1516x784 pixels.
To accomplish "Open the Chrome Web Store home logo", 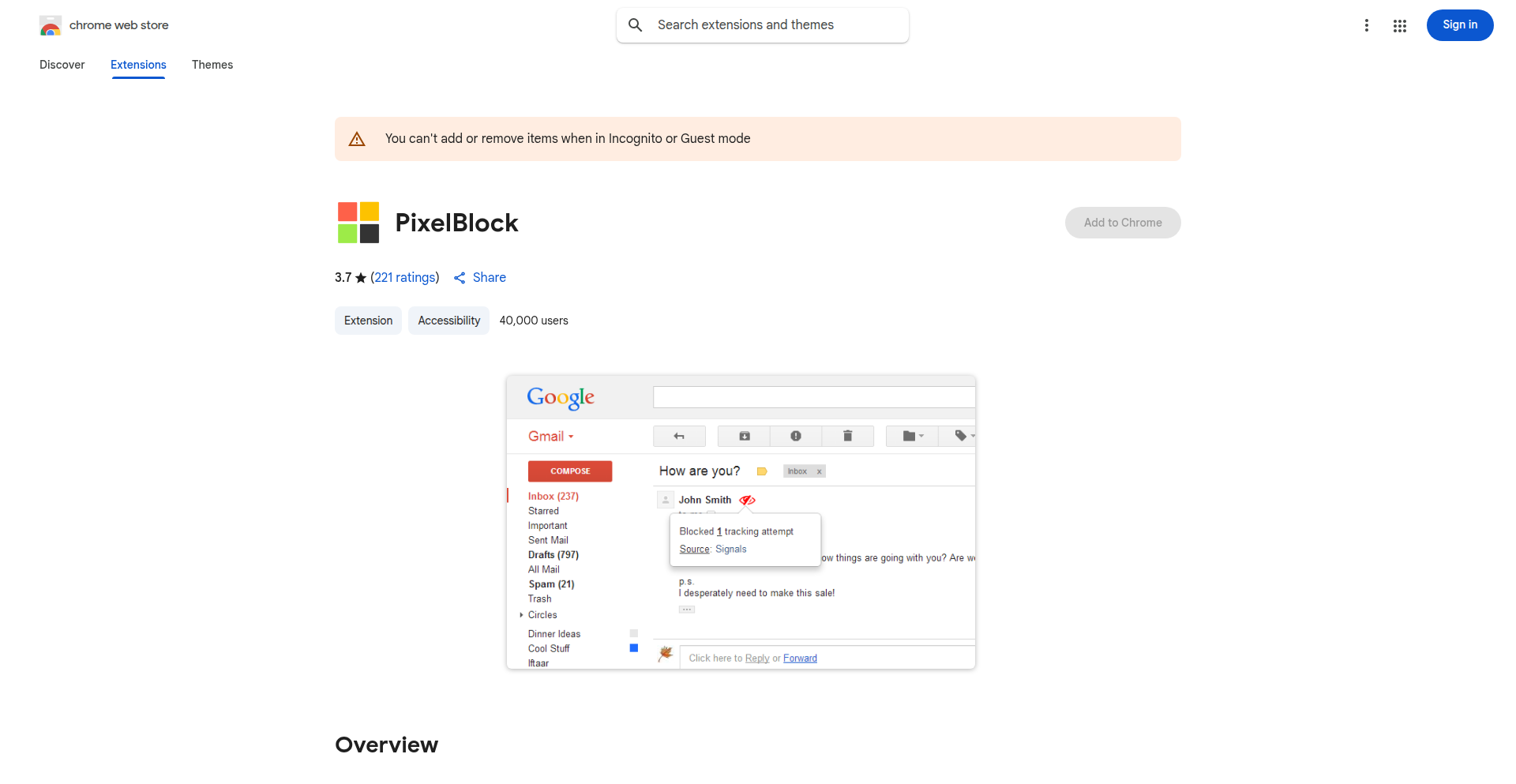I will pyautogui.click(x=104, y=25).
